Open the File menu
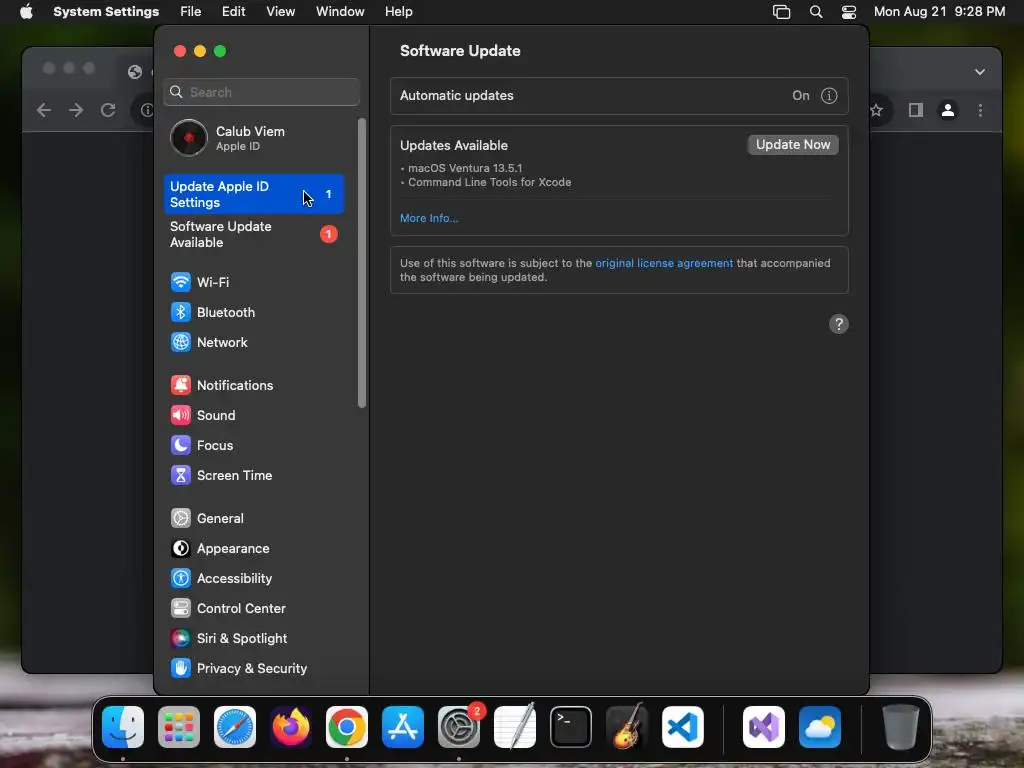The height and width of the screenshot is (768, 1024). (x=191, y=12)
